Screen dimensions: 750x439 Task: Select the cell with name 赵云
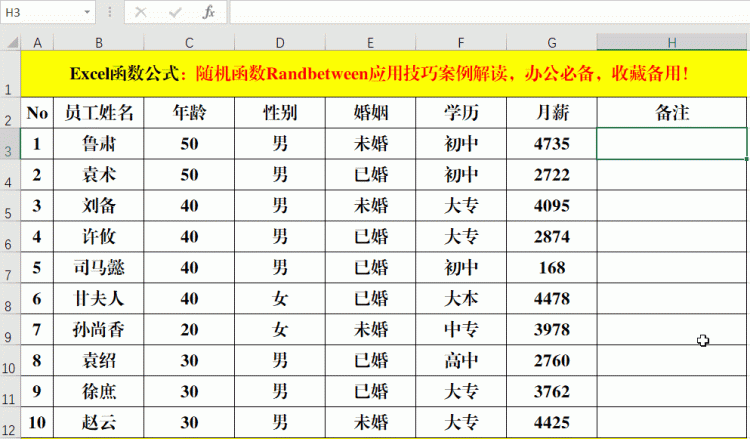pos(99,422)
